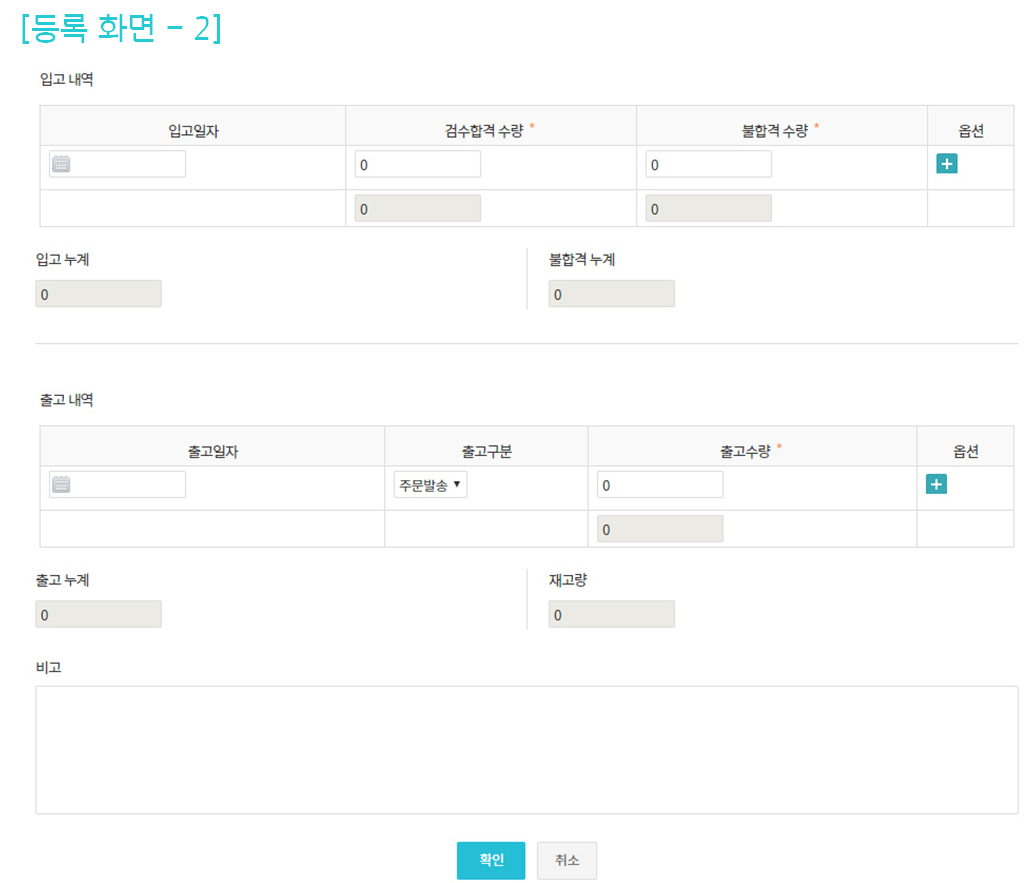Click the 확인 confirm button
The height and width of the screenshot is (883, 1025).
pyautogui.click(x=490, y=860)
